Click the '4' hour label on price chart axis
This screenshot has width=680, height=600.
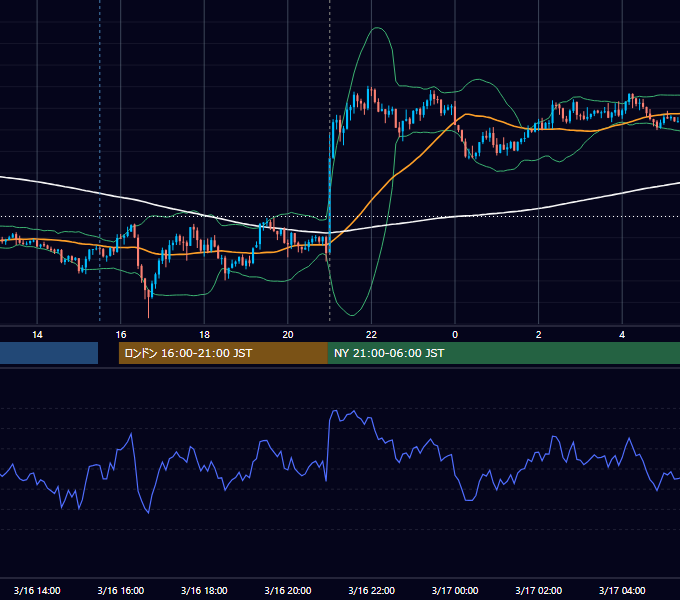point(622,335)
